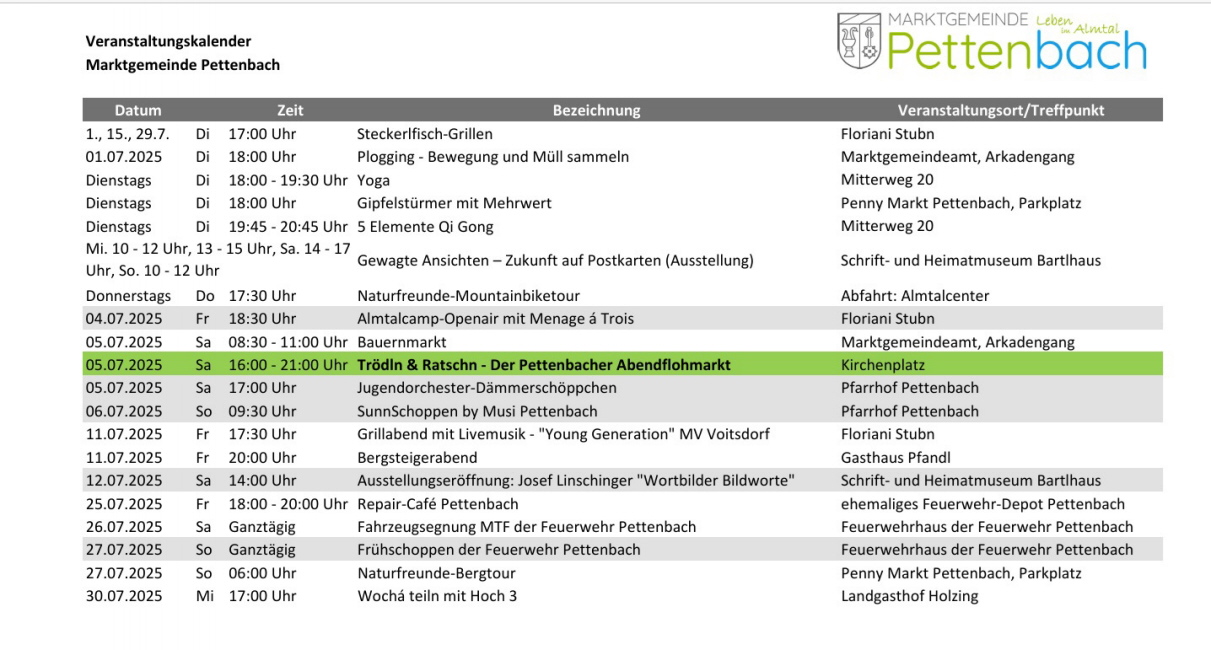1211x650 pixels.
Task: Select the time "16:00 - 21:00 Uhr"
Action: coord(288,365)
